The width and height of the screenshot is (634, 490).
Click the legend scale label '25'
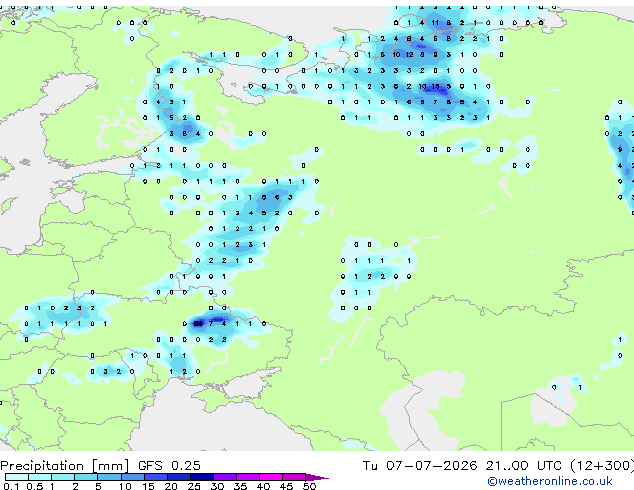click(x=194, y=486)
